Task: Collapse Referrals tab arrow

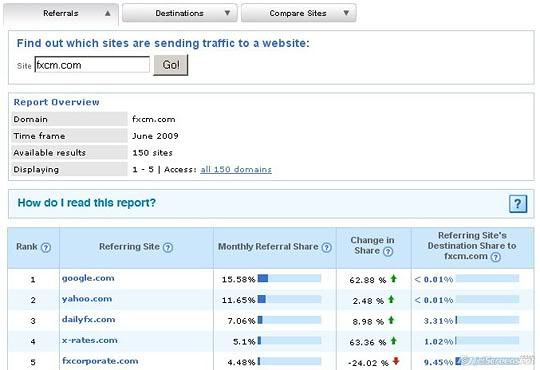Action: pos(108,13)
